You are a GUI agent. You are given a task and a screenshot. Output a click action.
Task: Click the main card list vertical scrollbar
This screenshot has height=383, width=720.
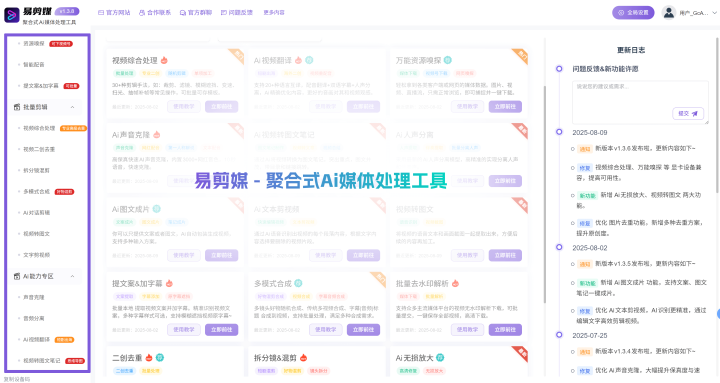[545, 194]
